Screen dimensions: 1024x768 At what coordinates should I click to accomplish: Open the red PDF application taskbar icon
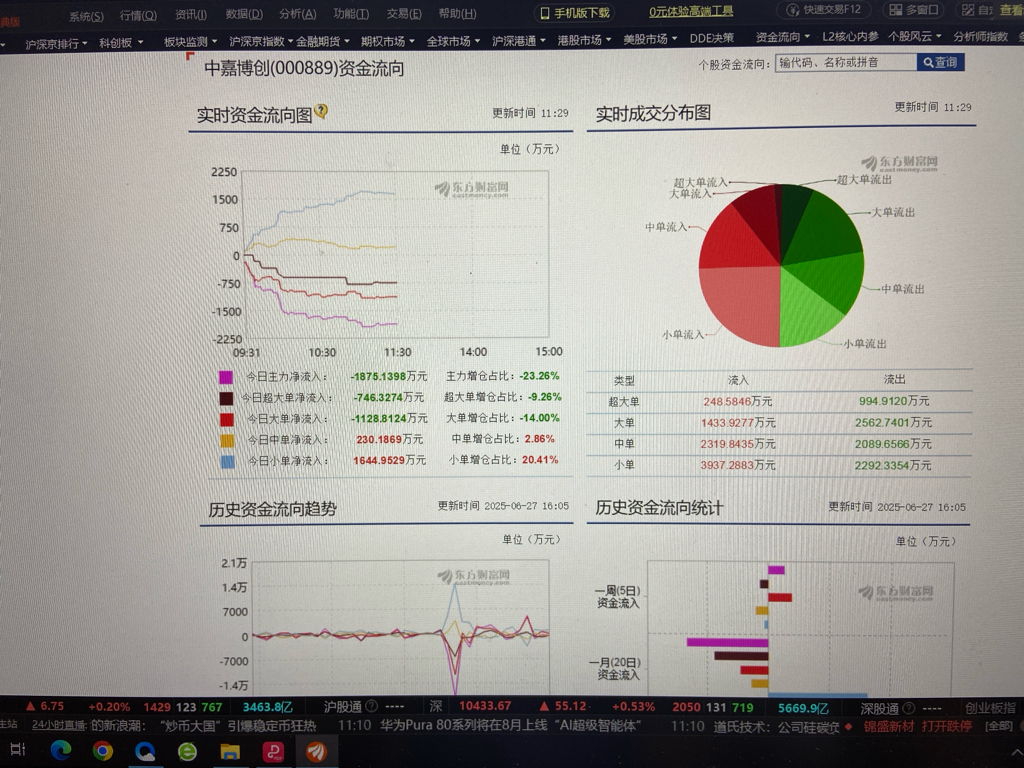click(x=273, y=752)
